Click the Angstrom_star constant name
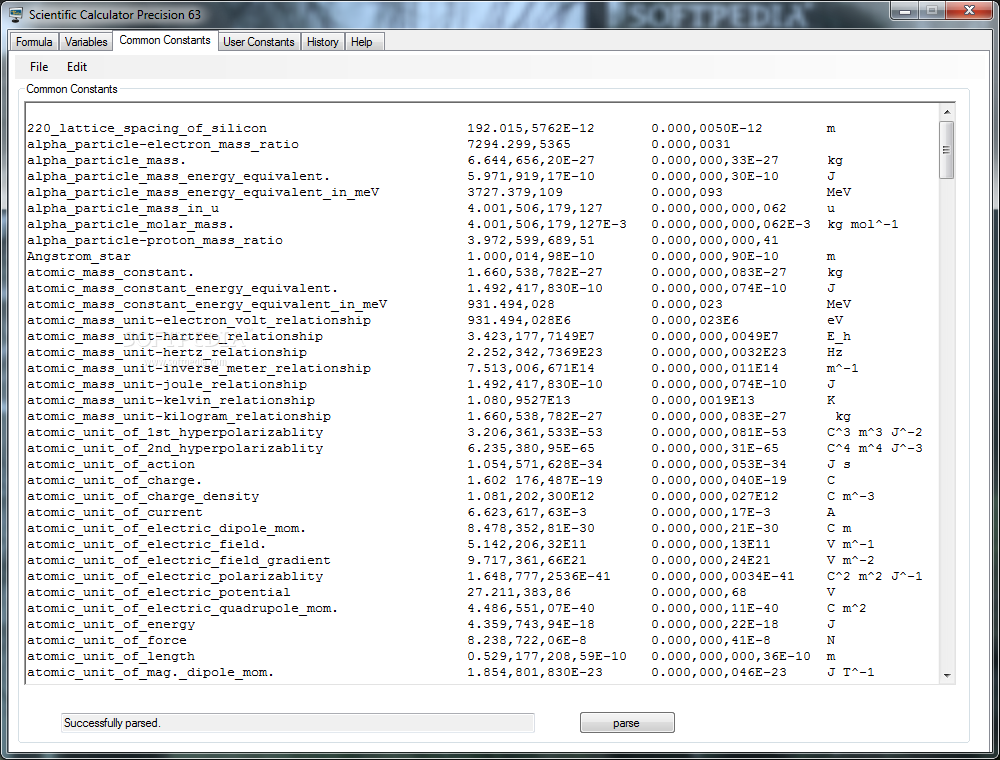The height and width of the screenshot is (760, 1000). point(78,256)
